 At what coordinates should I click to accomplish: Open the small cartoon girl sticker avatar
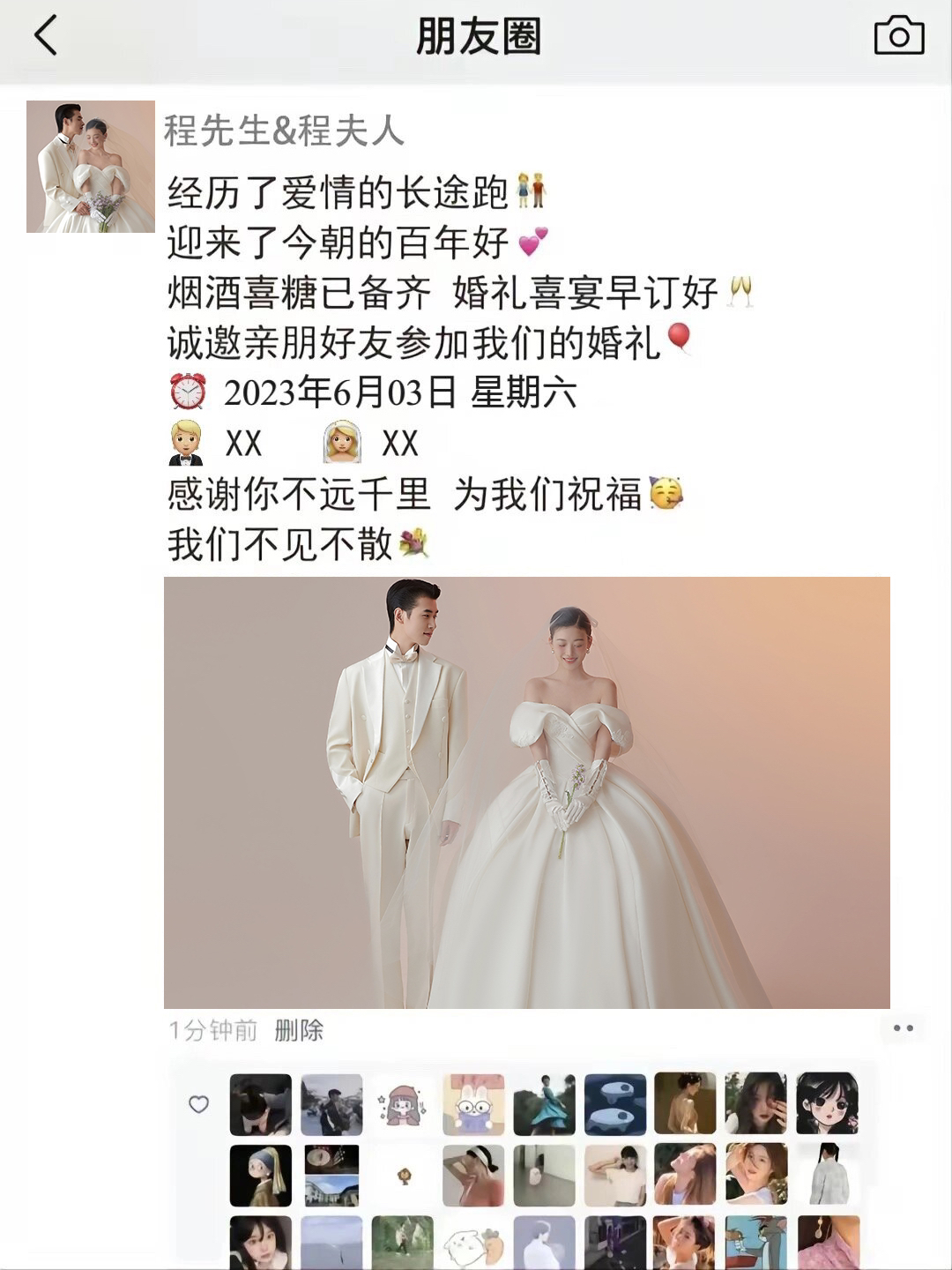[x=402, y=1104]
